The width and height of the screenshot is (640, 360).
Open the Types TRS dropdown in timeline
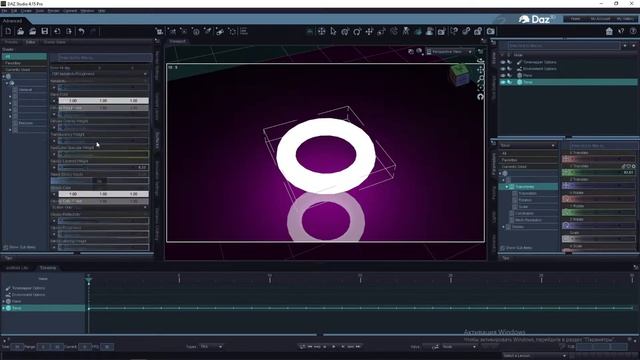point(211,347)
